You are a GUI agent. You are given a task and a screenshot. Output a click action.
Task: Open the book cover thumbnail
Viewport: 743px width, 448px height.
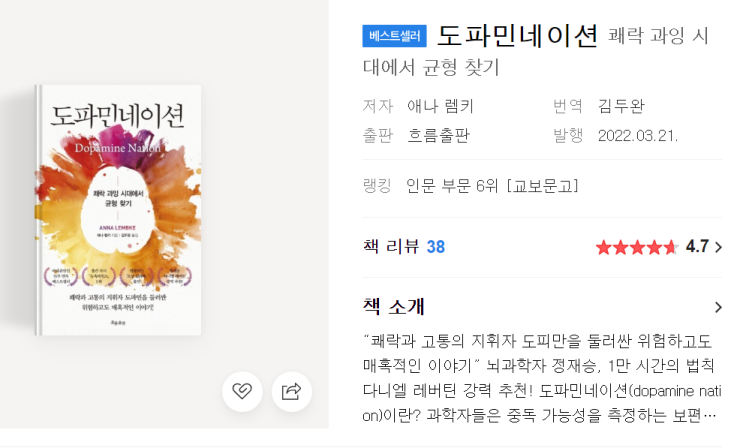[x=118, y=210]
